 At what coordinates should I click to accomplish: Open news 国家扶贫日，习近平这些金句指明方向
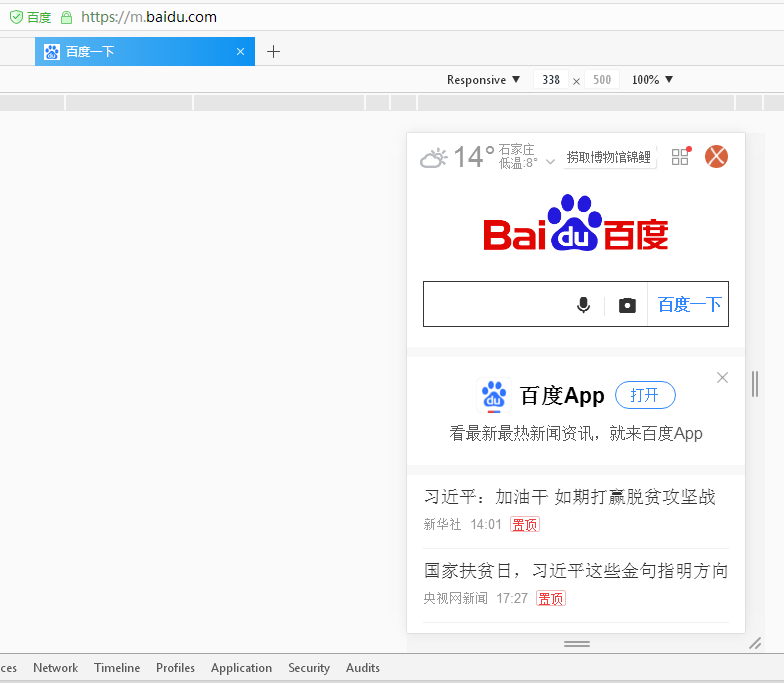click(x=576, y=570)
